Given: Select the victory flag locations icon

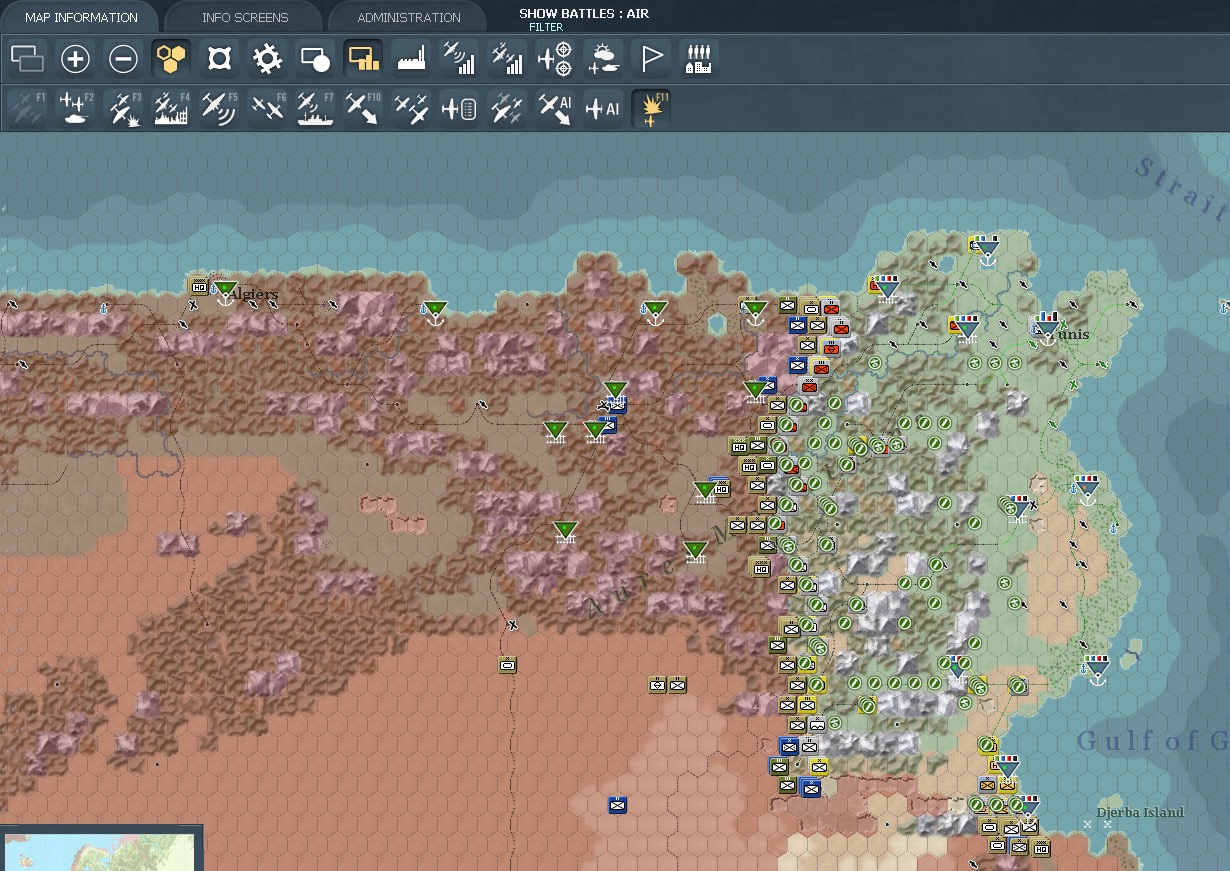Looking at the screenshot, I should point(651,58).
